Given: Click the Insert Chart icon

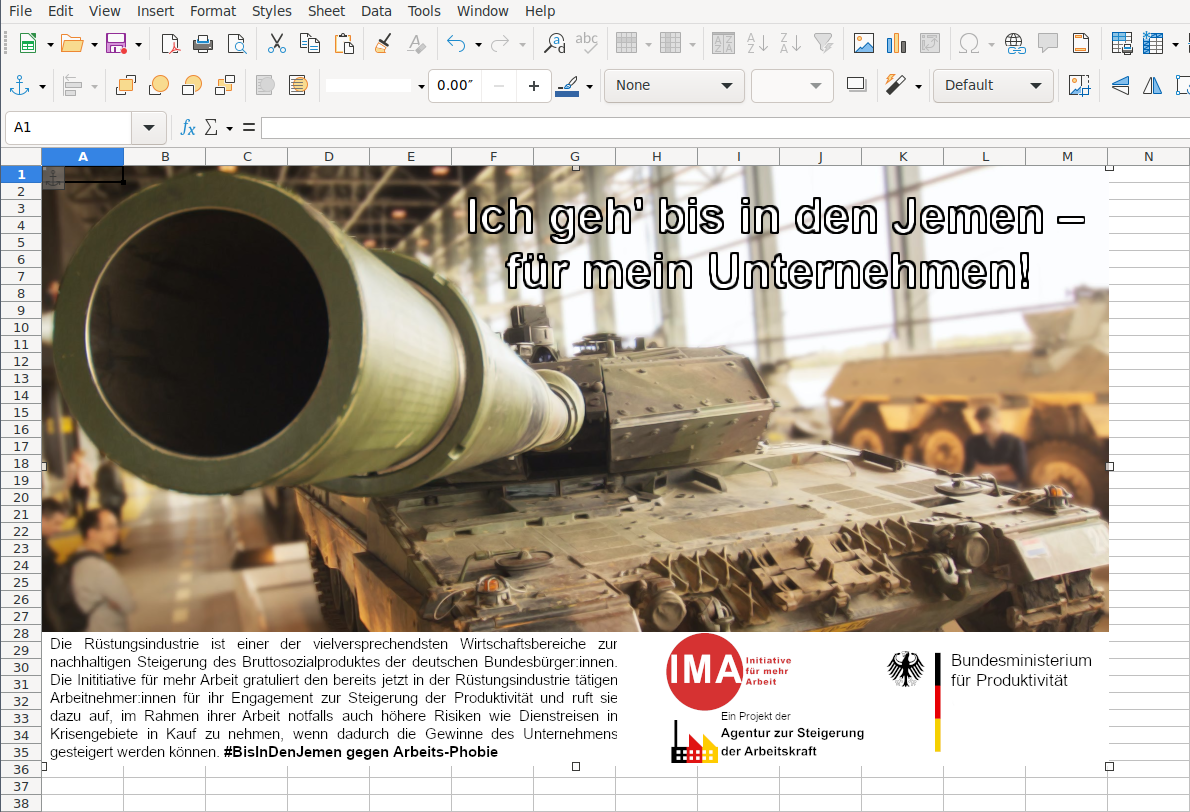Looking at the screenshot, I should (896, 43).
